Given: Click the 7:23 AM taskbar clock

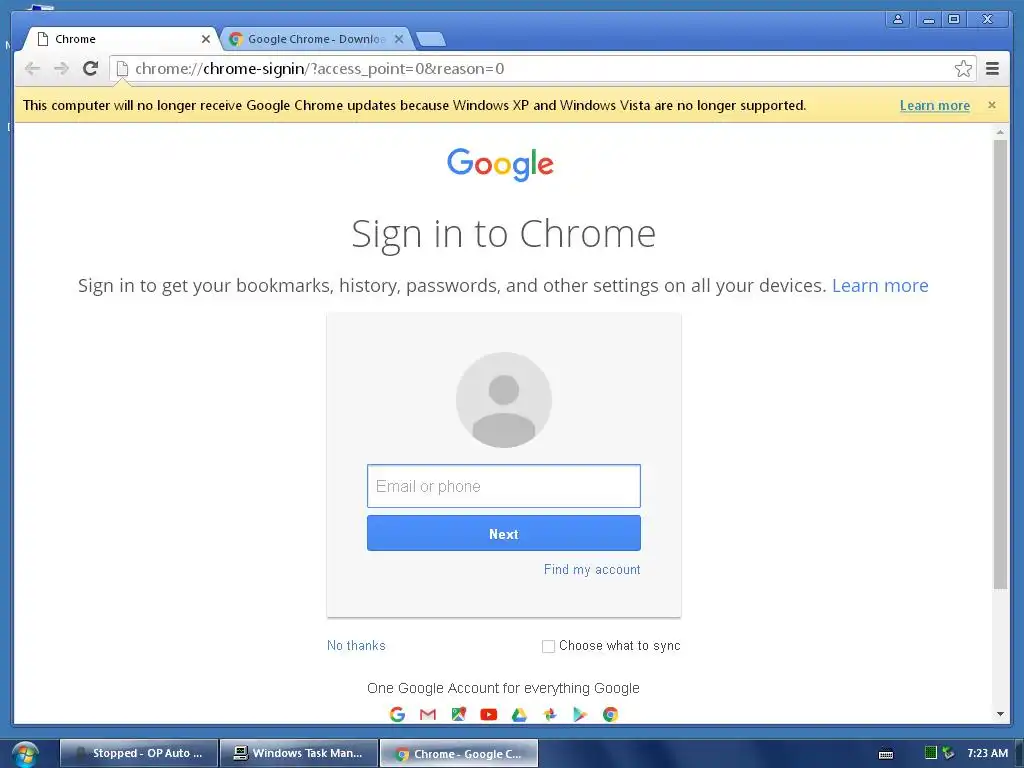Looking at the screenshot, I should click(x=987, y=753).
